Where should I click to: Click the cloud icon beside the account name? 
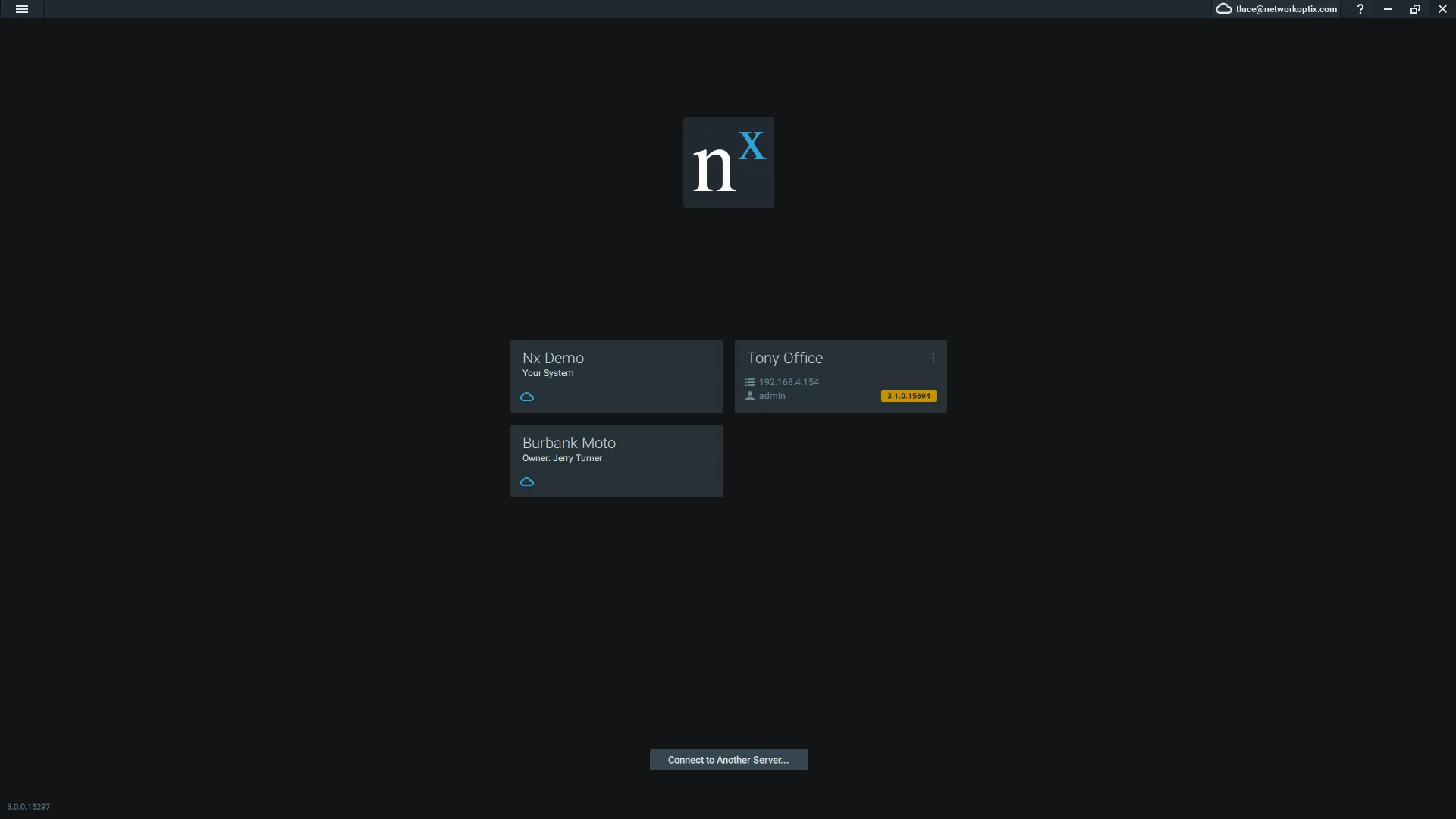1223,8
